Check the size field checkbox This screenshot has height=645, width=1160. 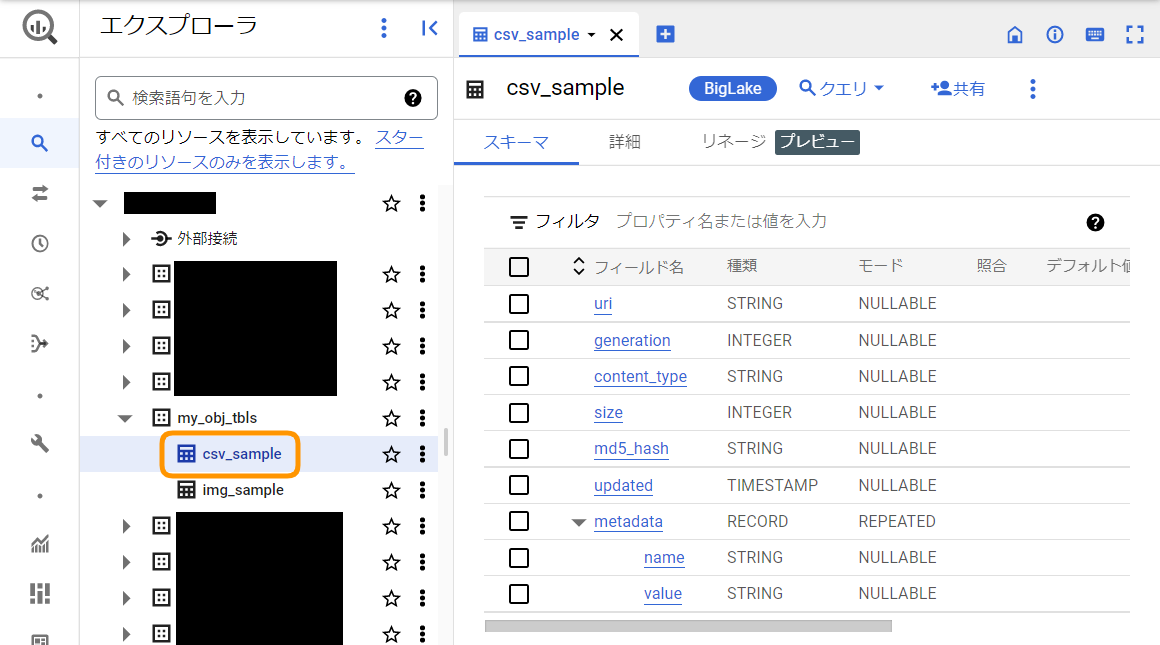(x=519, y=413)
